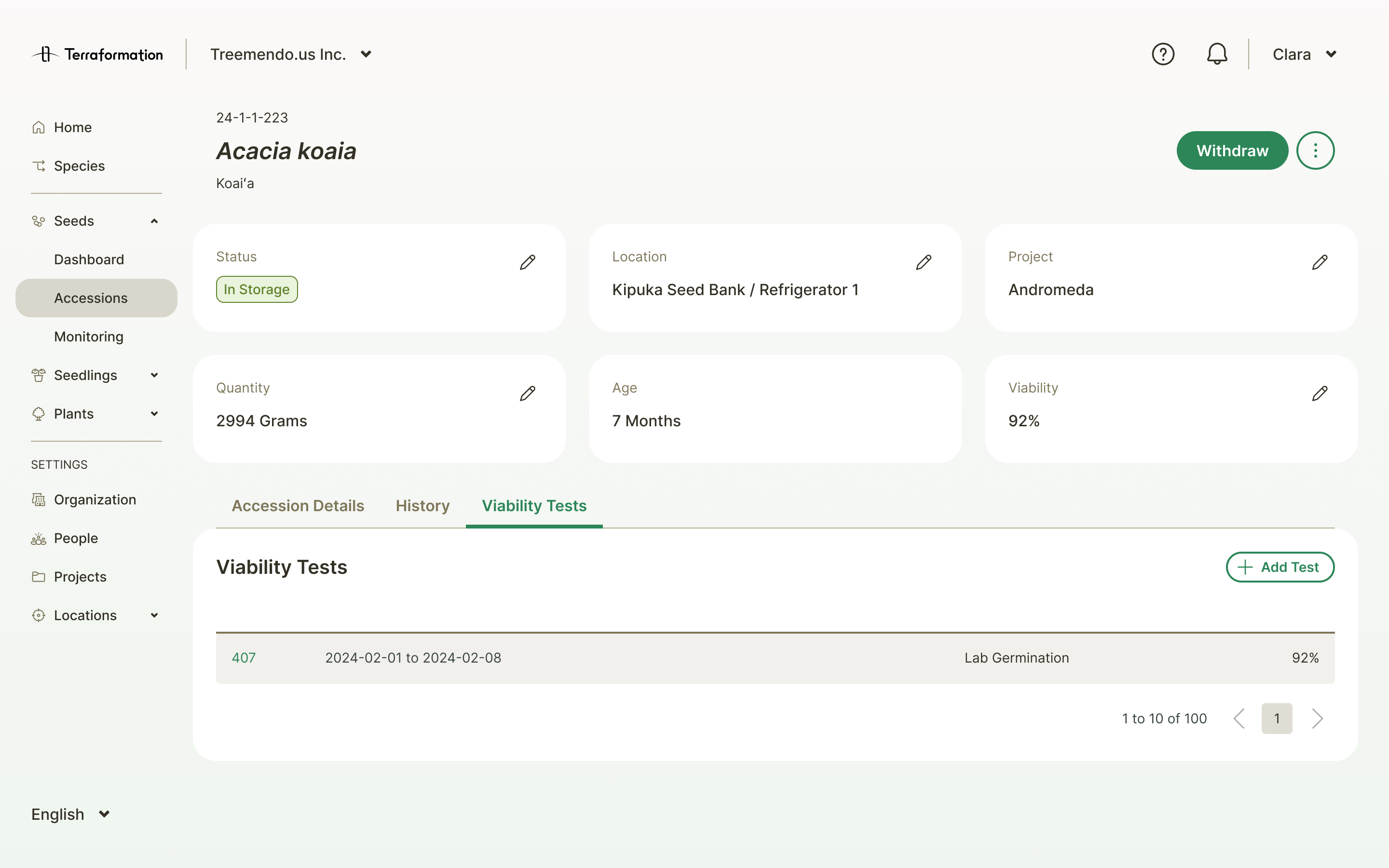1389x868 pixels.
Task: Open the more options three-dot menu
Action: pyautogui.click(x=1315, y=150)
